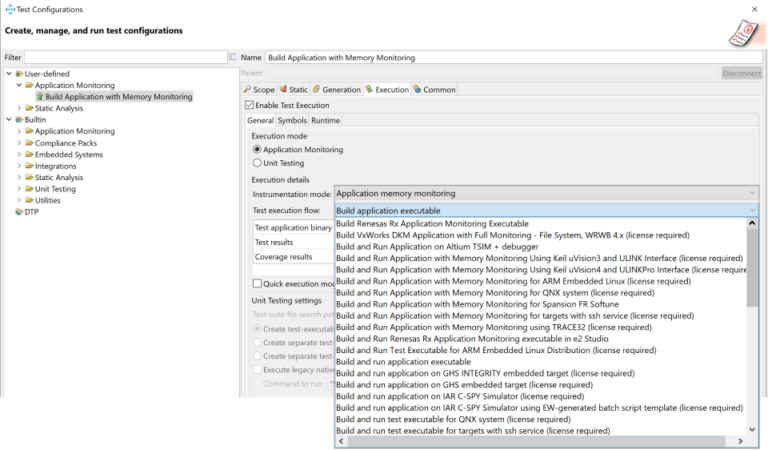The image size is (768, 450).
Task: Click the user-defined Application Monitoring folder icon
Action: (x=29, y=85)
